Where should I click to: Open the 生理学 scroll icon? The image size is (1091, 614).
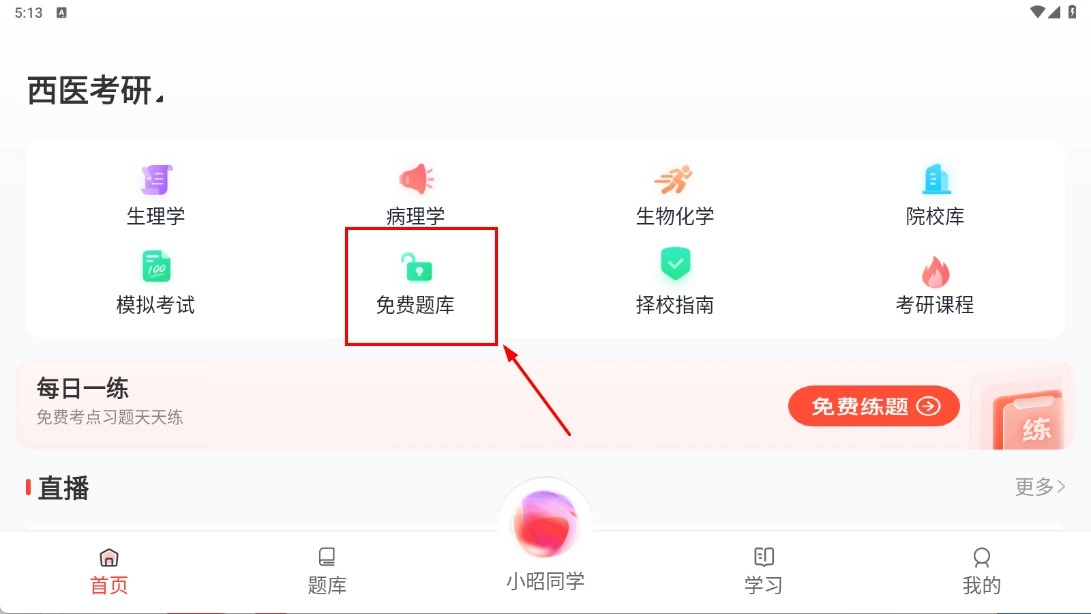click(x=156, y=180)
